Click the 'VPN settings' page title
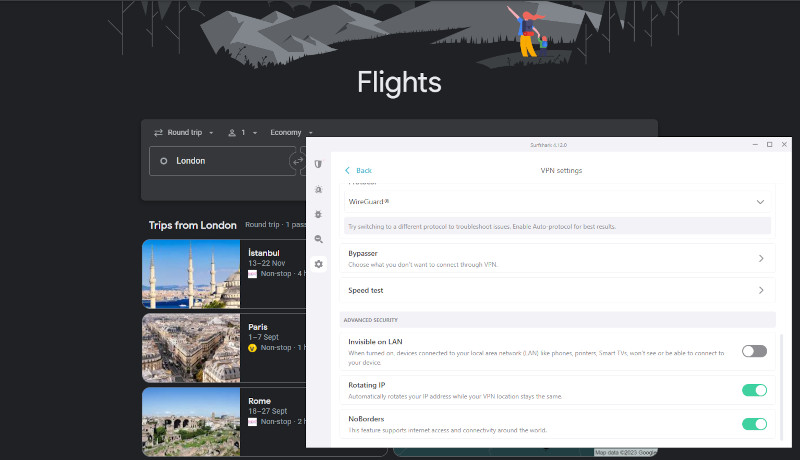Viewport: 800px width, 460px height. [561, 170]
